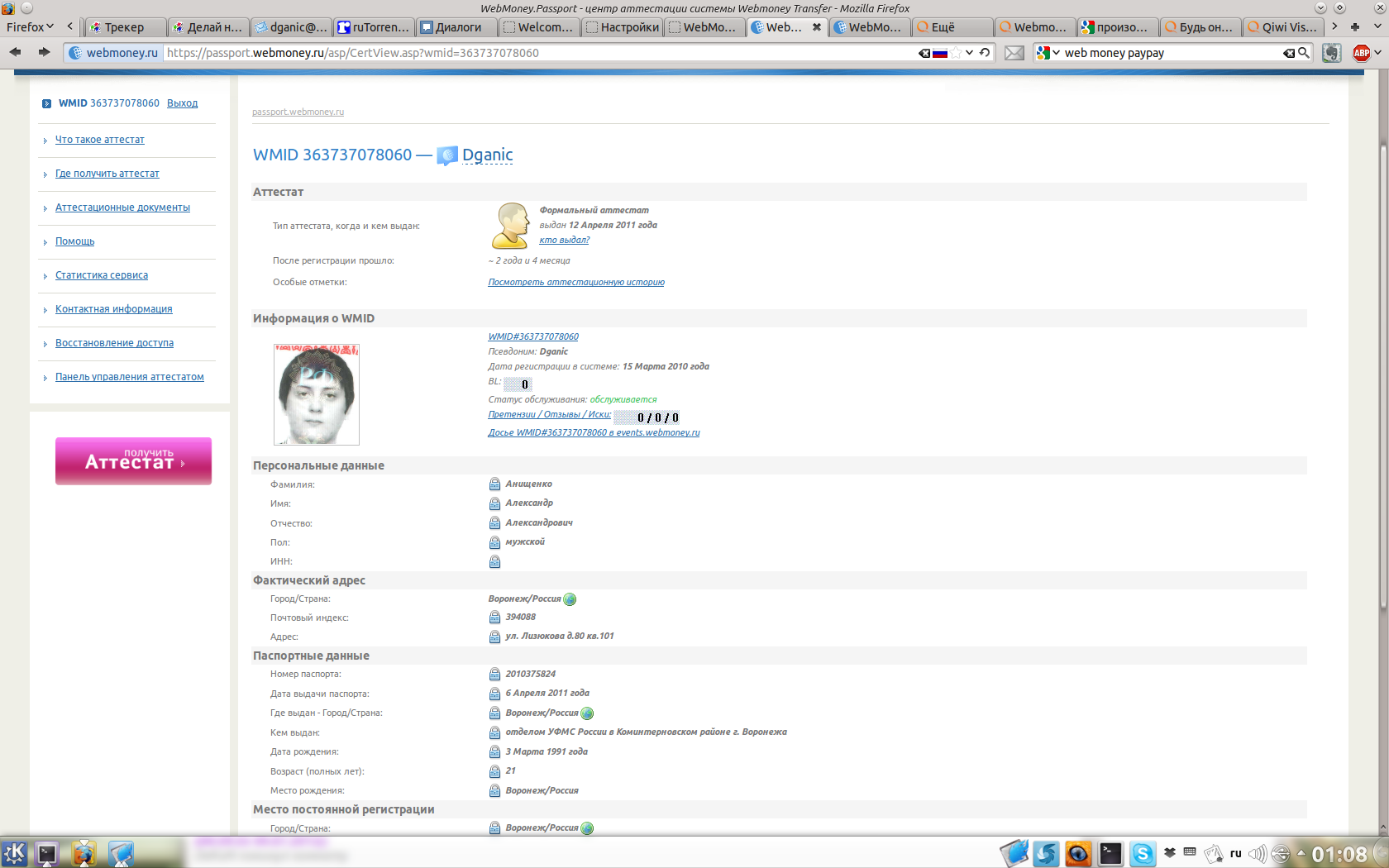Click the lock icon beside Фамилия Анищенко
This screenshot has height=868, width=1389.
(494, 484)
